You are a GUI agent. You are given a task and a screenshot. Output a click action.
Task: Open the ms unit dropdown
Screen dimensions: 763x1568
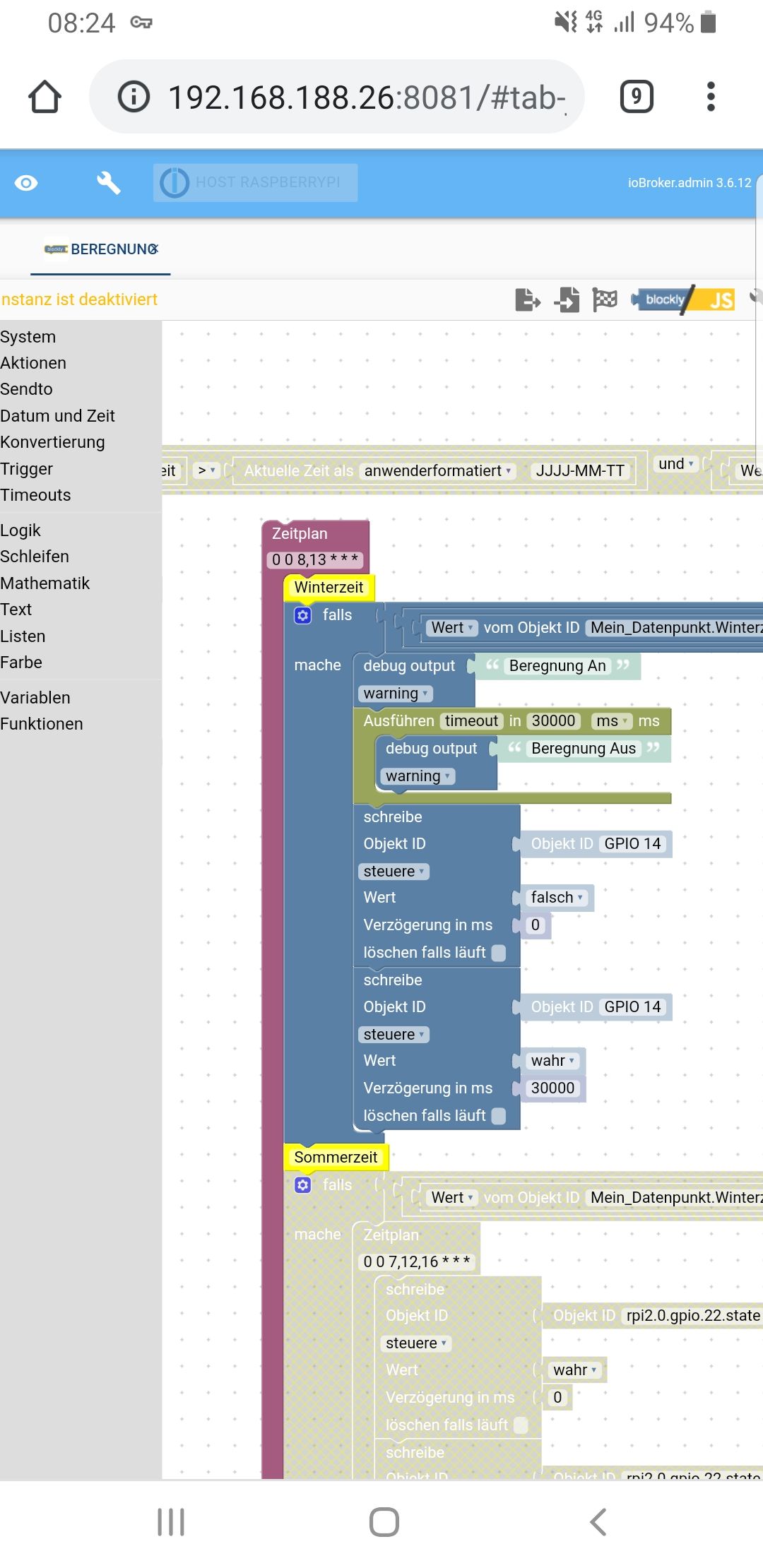[612, 721]
